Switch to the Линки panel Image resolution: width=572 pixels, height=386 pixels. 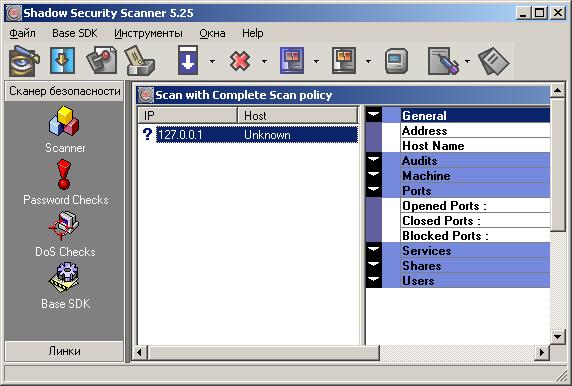[x=65, y=351]
